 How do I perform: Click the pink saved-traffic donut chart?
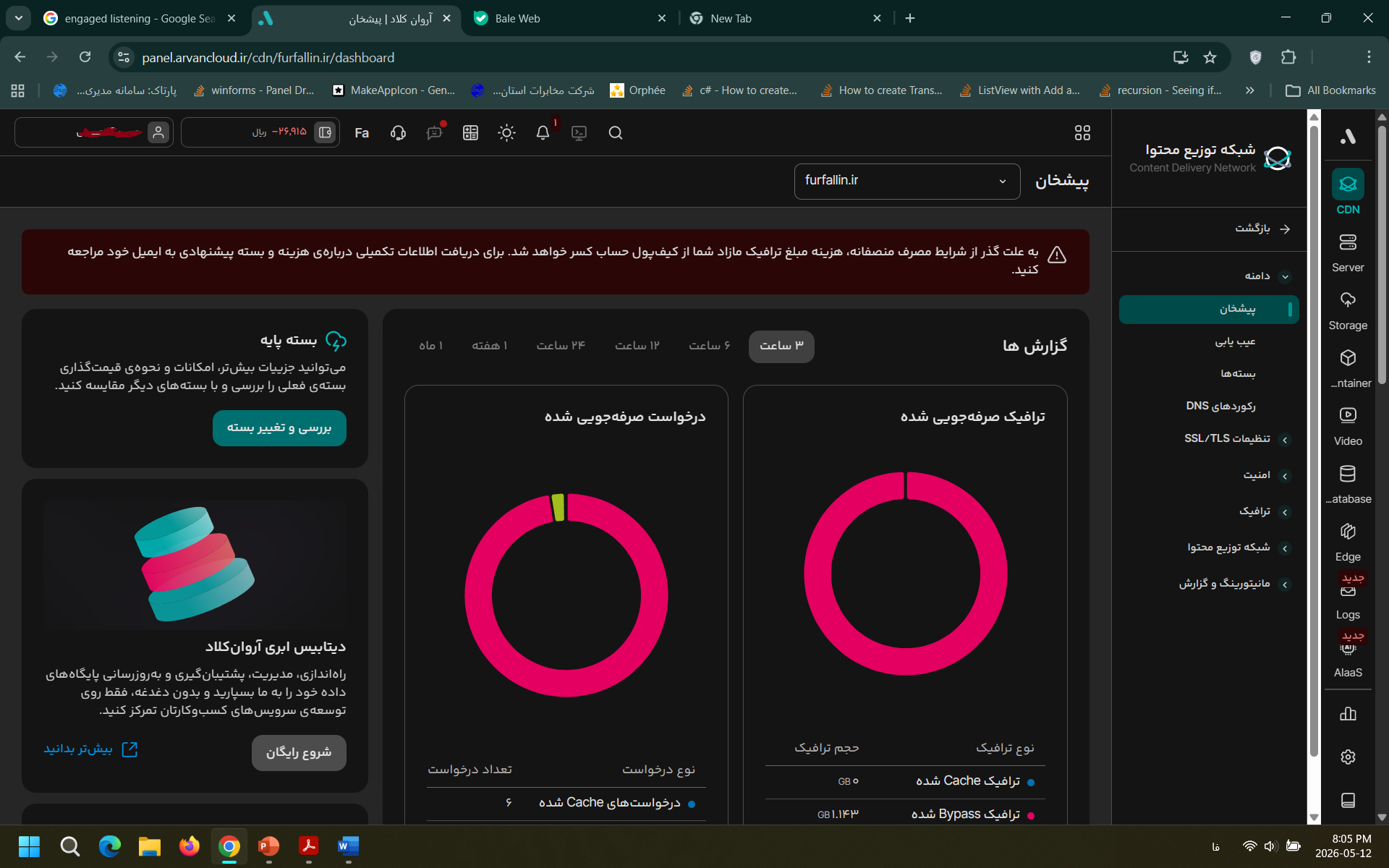[x=905, y=574]
